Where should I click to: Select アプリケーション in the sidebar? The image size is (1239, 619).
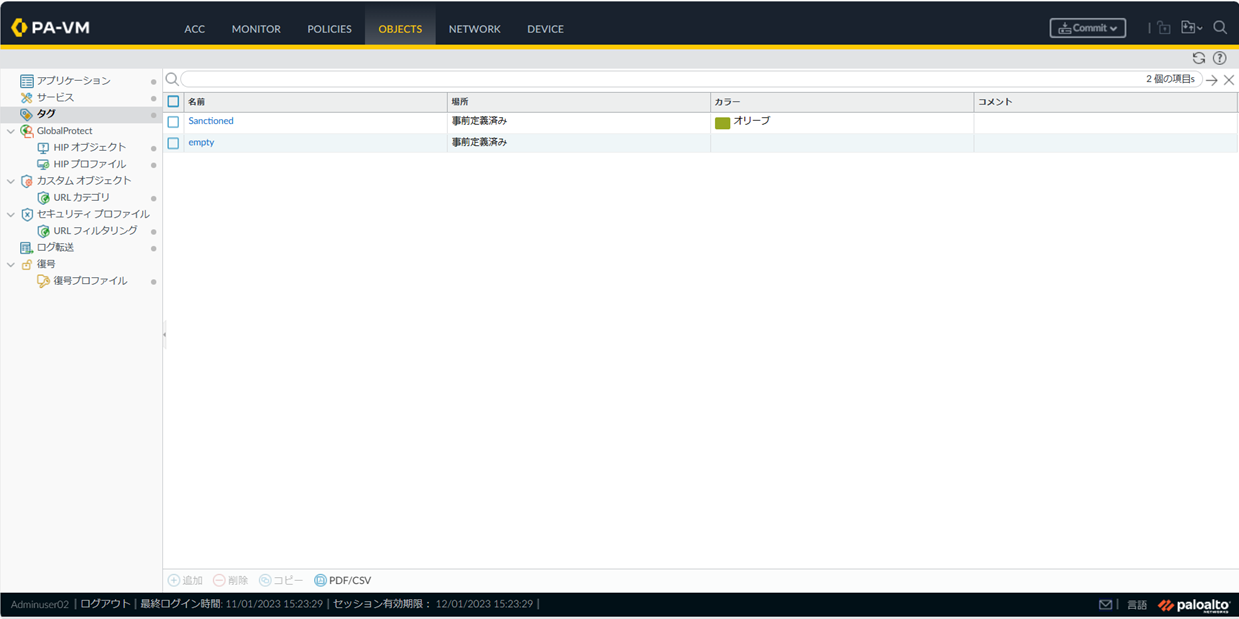click(x=73, y=81)
